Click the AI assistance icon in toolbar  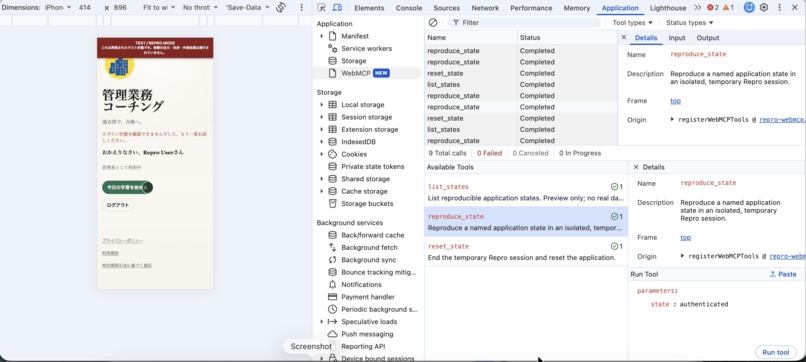click(749, 8)
